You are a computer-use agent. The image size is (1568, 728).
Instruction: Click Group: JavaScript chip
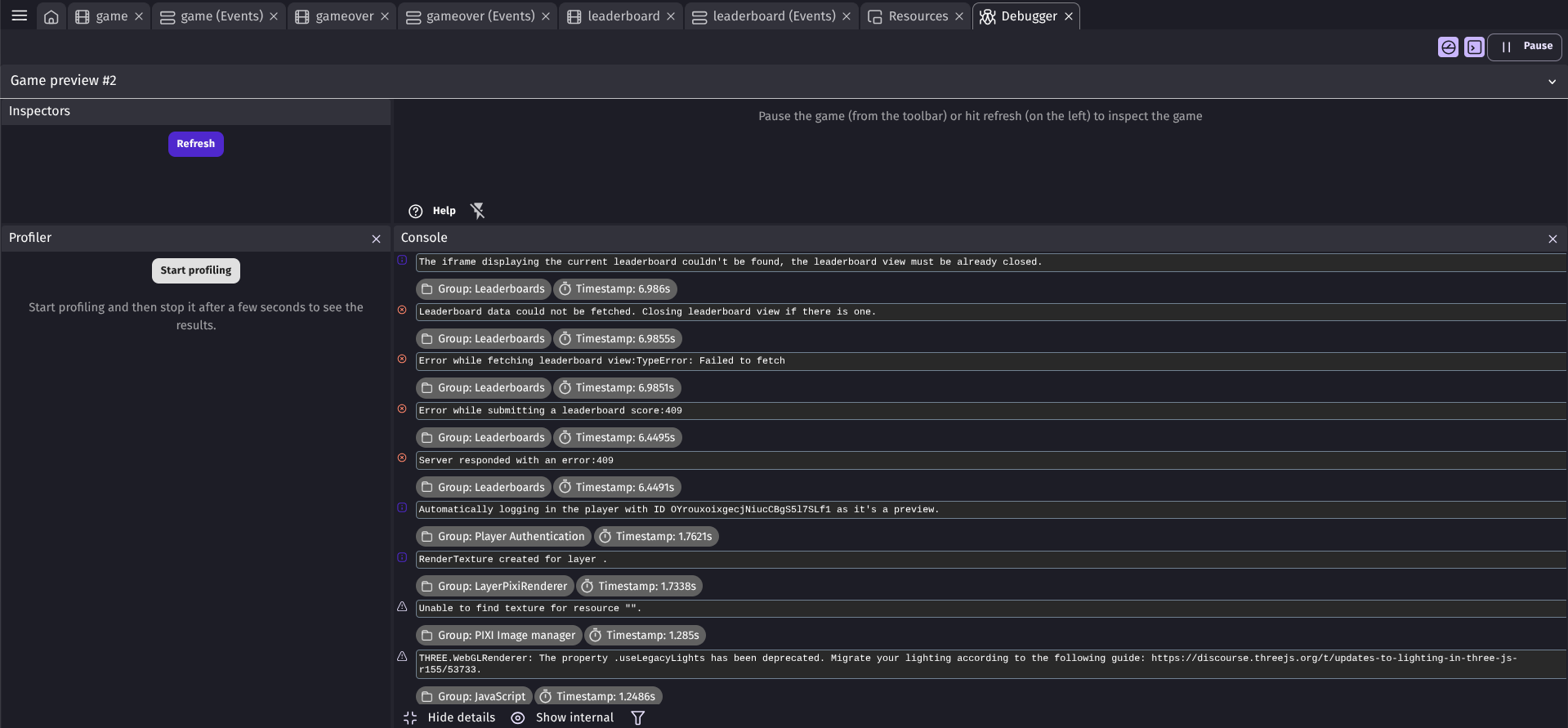click(x=474, y=697)
